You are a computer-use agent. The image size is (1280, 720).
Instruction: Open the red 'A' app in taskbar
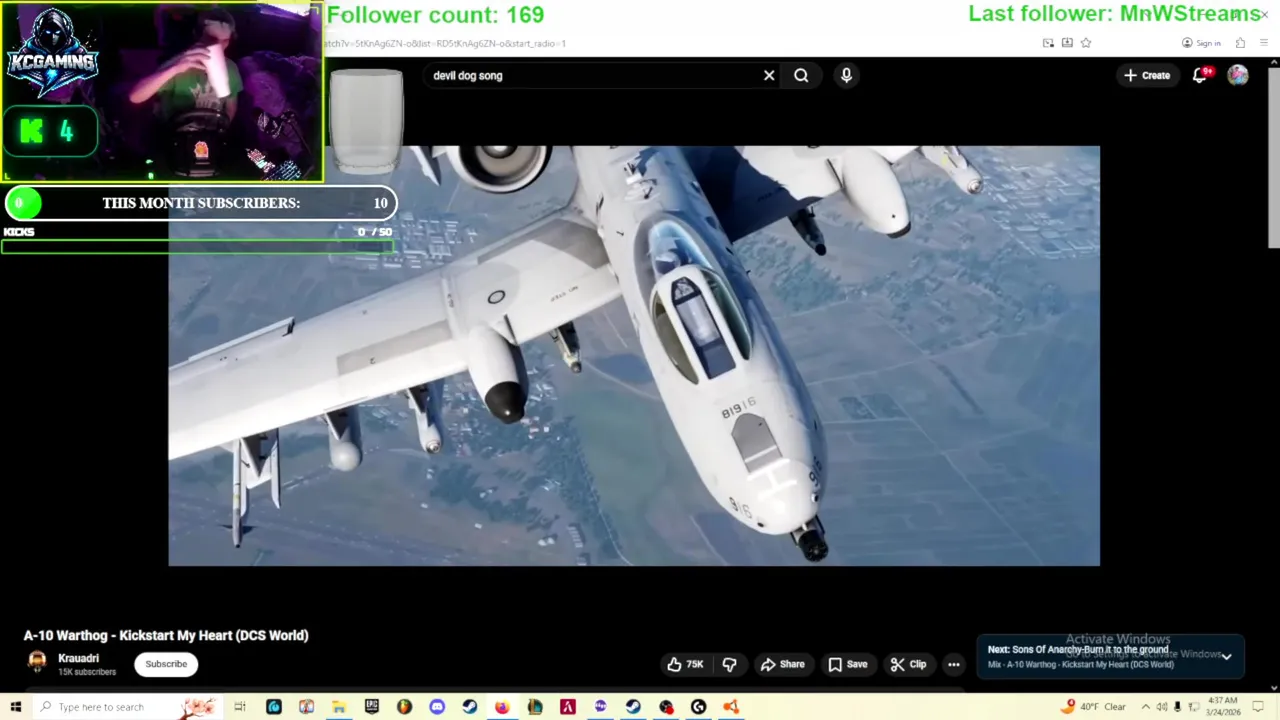[568, 707]
